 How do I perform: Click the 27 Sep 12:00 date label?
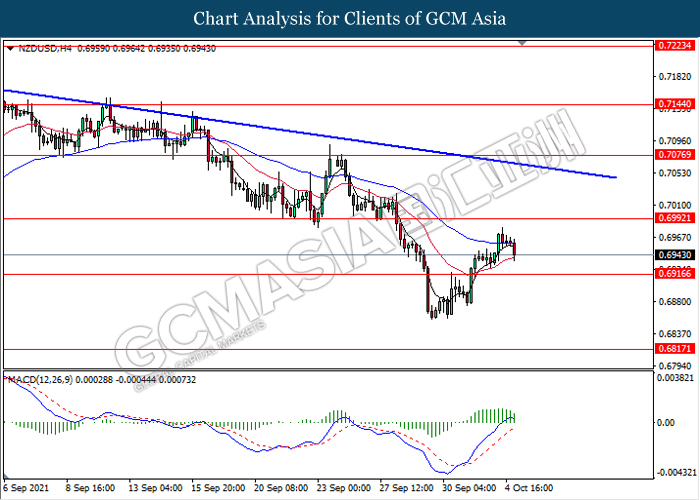[x=406, y=488]
